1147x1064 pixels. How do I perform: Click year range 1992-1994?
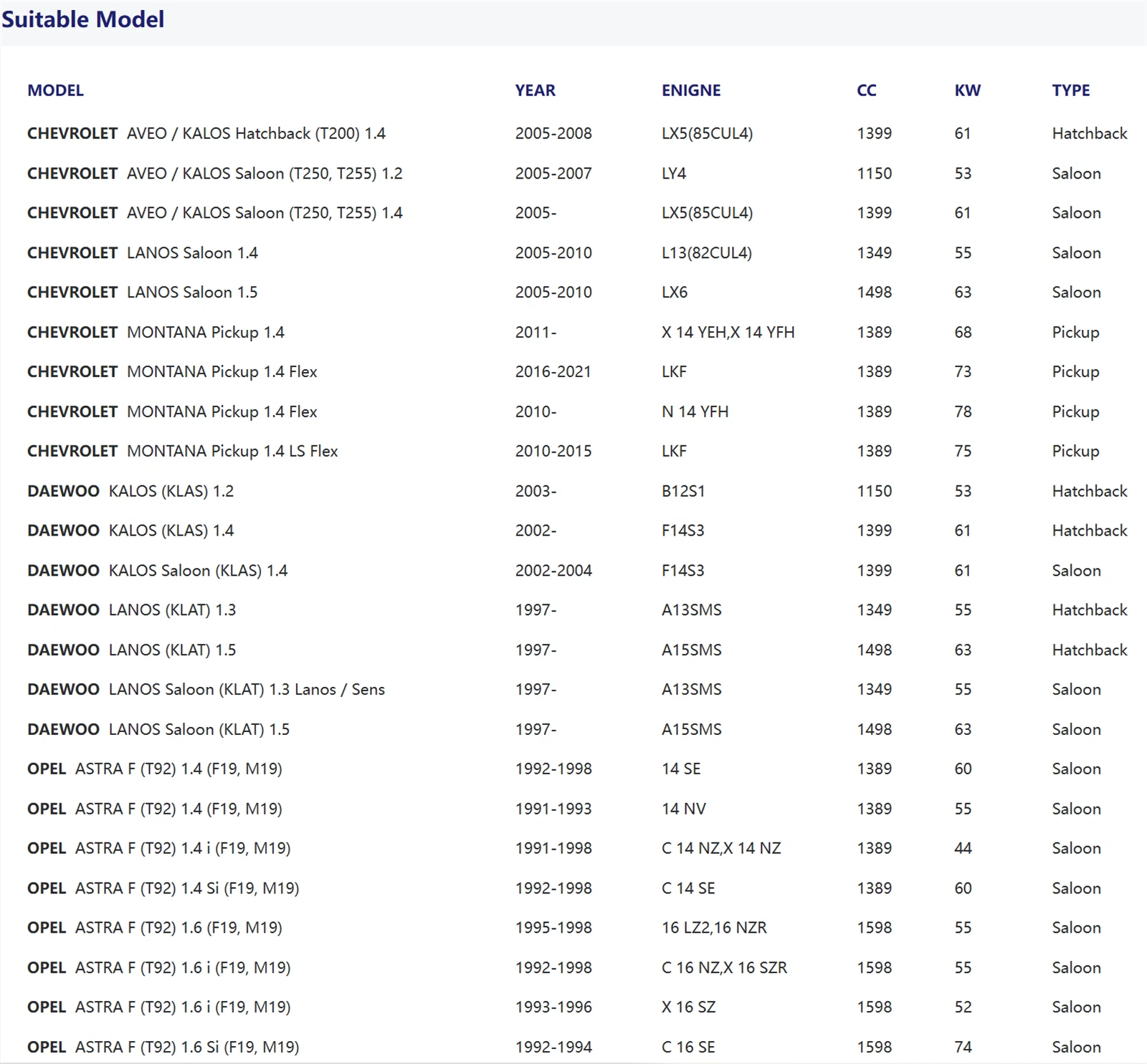coord(553,1048)
